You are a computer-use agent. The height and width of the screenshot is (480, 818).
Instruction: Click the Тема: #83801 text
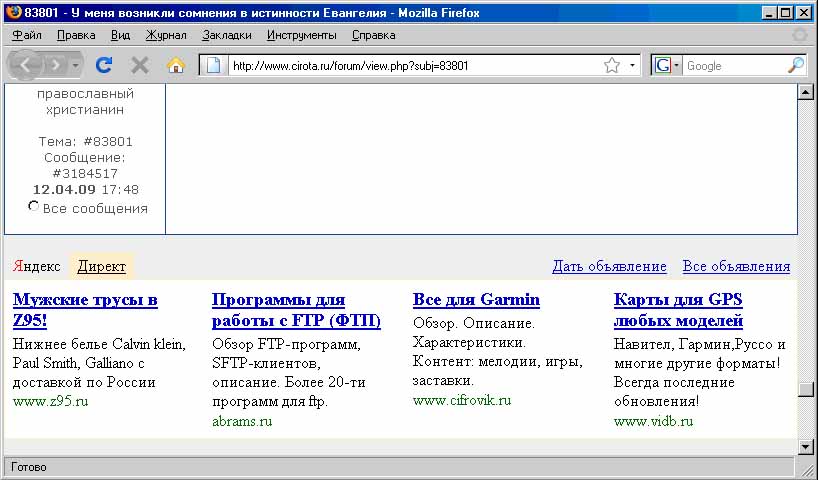[x=86, y=141]
